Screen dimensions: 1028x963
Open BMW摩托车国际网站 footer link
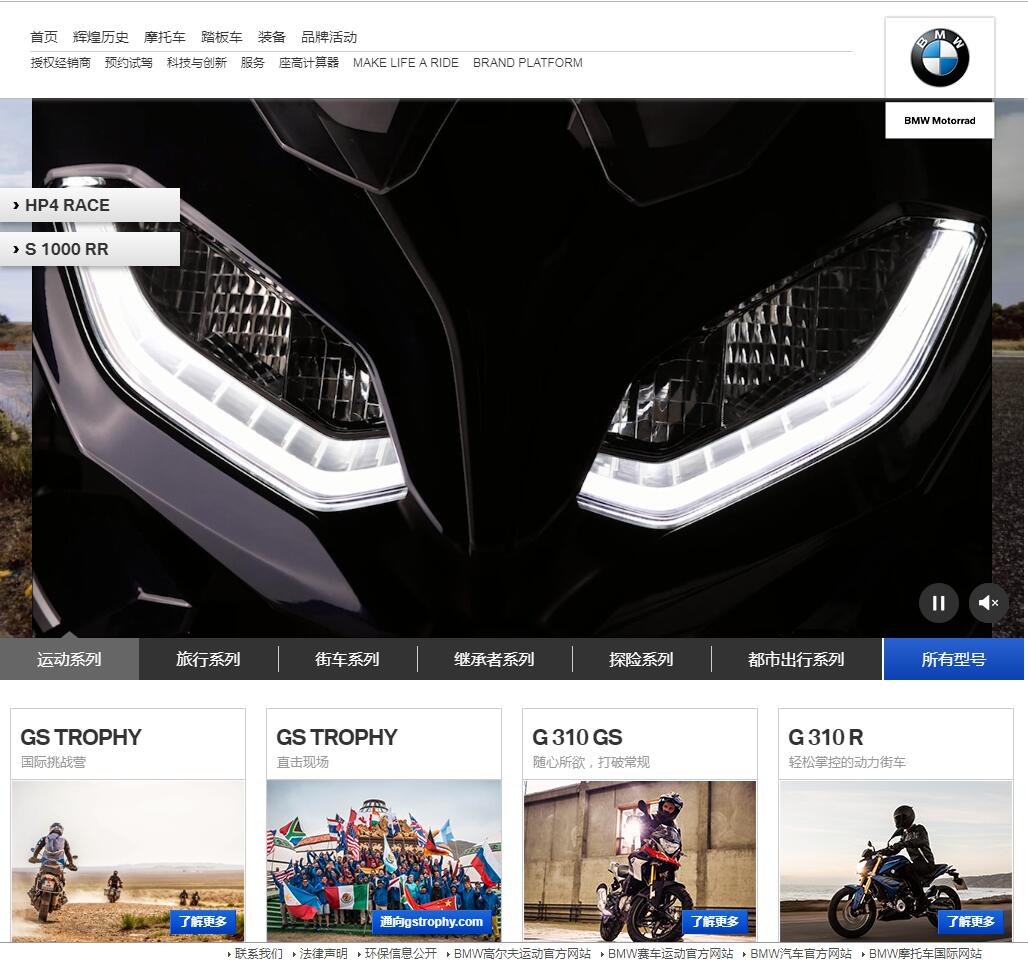pyautogui.click(x=926, y=954)
